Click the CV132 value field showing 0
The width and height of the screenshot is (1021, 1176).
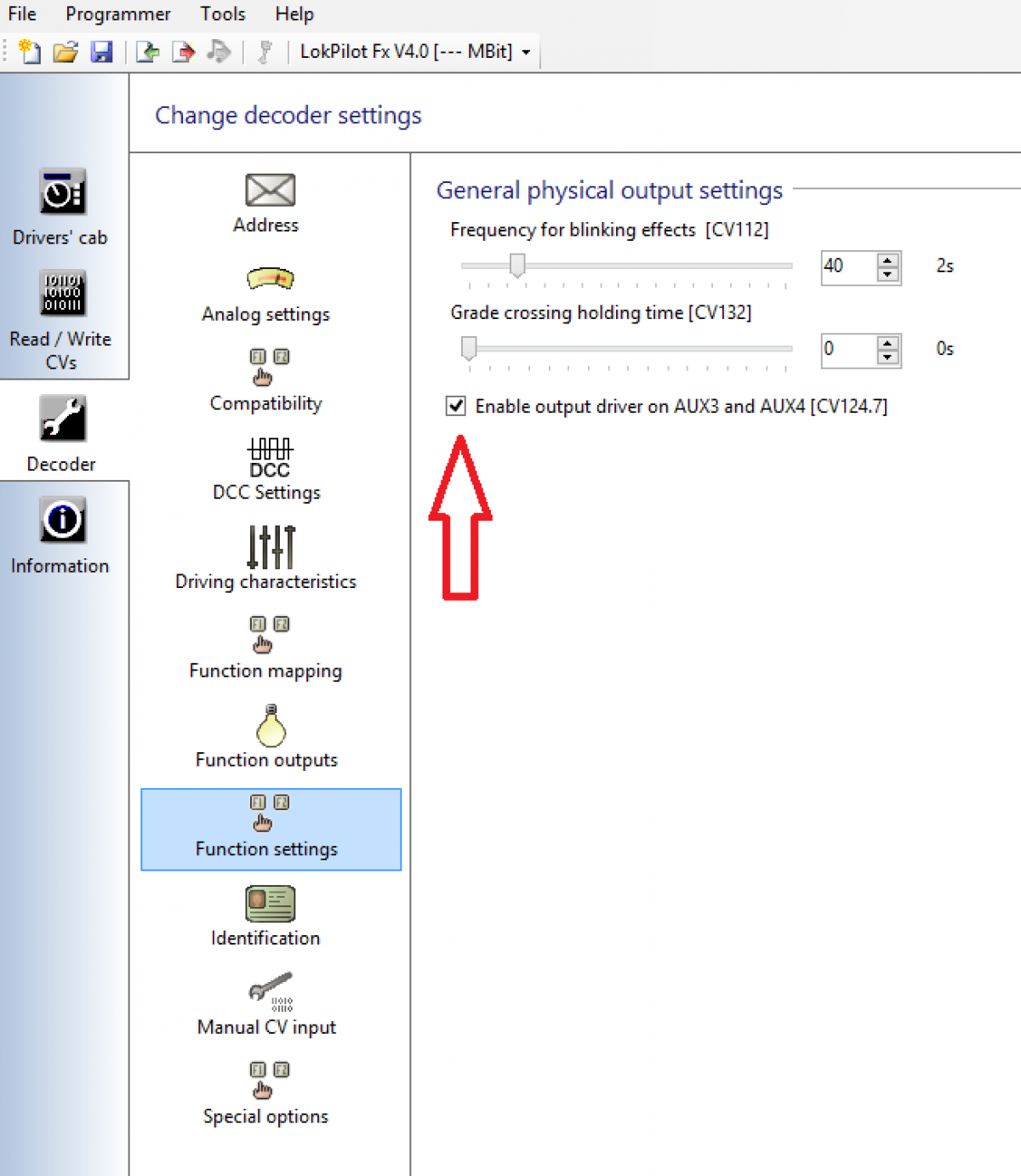[x=848, y=349]
